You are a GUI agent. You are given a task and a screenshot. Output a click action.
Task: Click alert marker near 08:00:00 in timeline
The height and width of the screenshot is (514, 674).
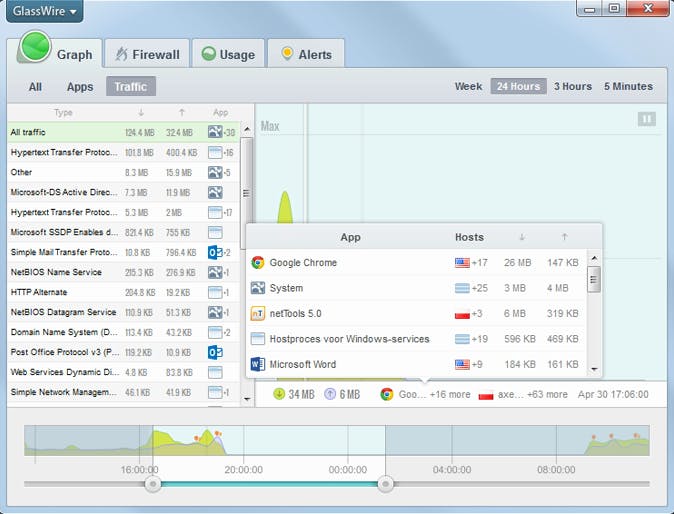(x=594, y=437)
